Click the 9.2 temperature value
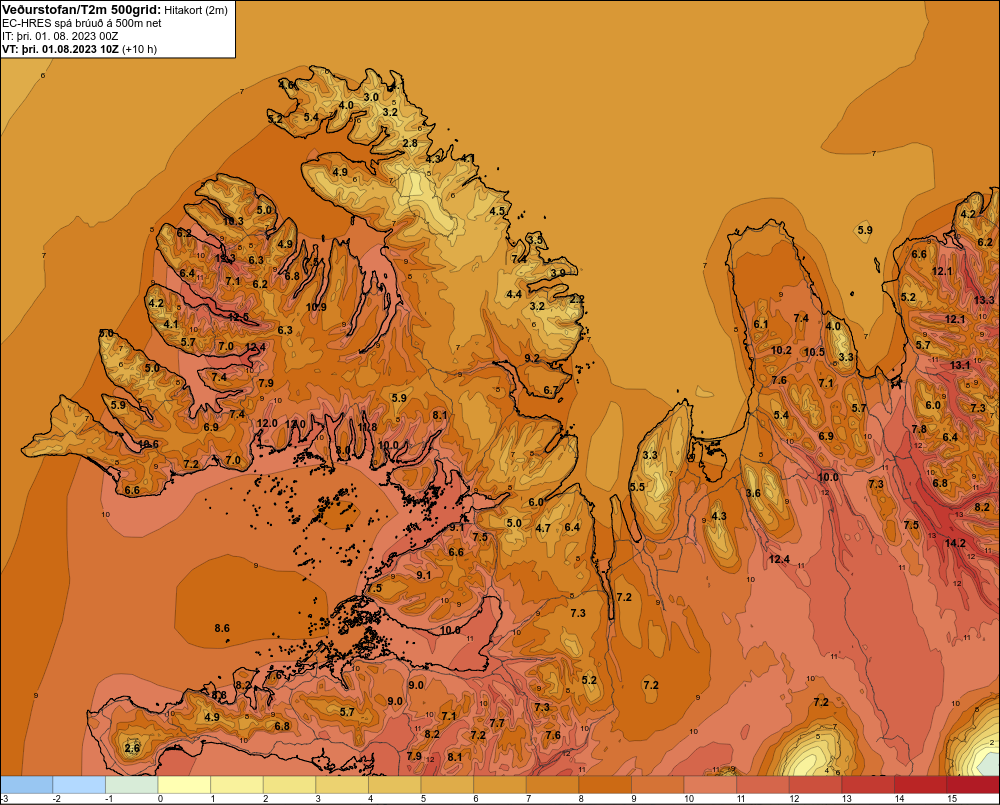Screen dimensions: 1000x805 point(532,358)
